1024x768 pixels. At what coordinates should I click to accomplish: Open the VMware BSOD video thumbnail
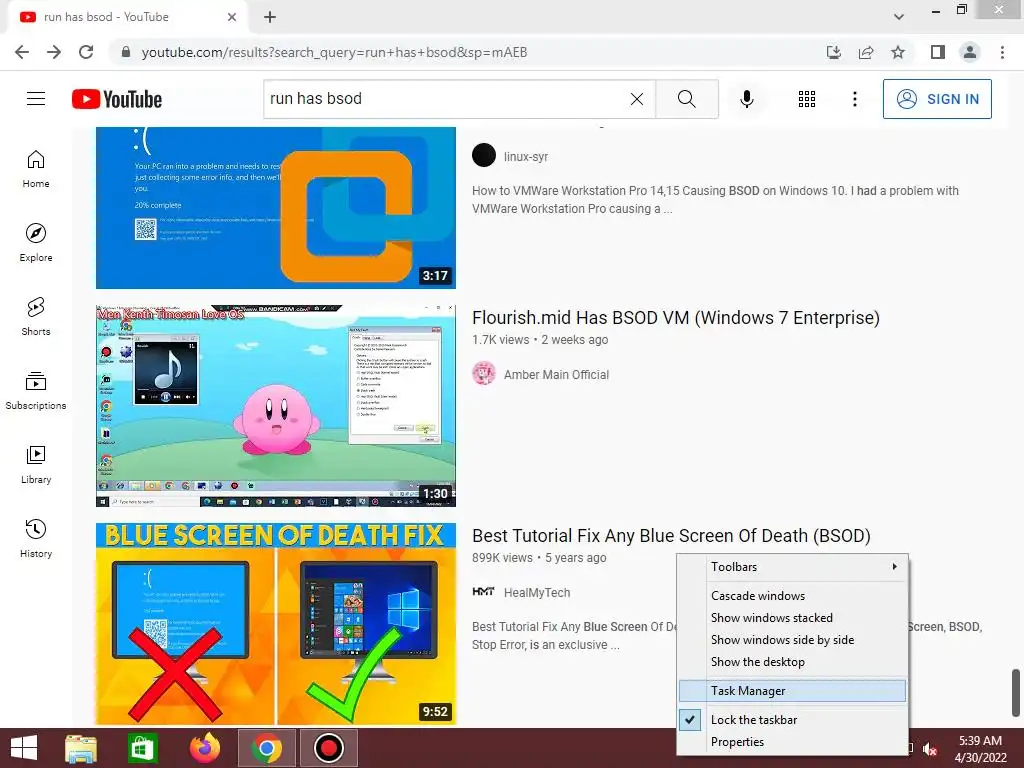276,208
